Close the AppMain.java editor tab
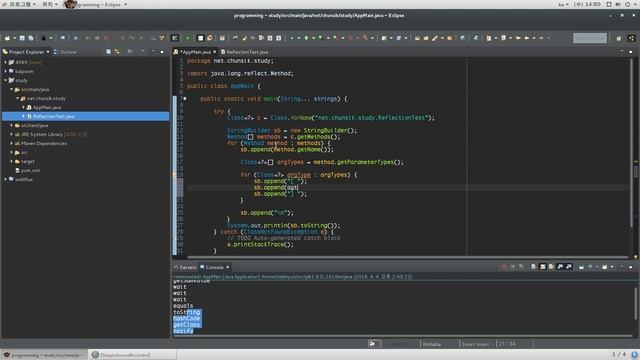 pos(214,52)
